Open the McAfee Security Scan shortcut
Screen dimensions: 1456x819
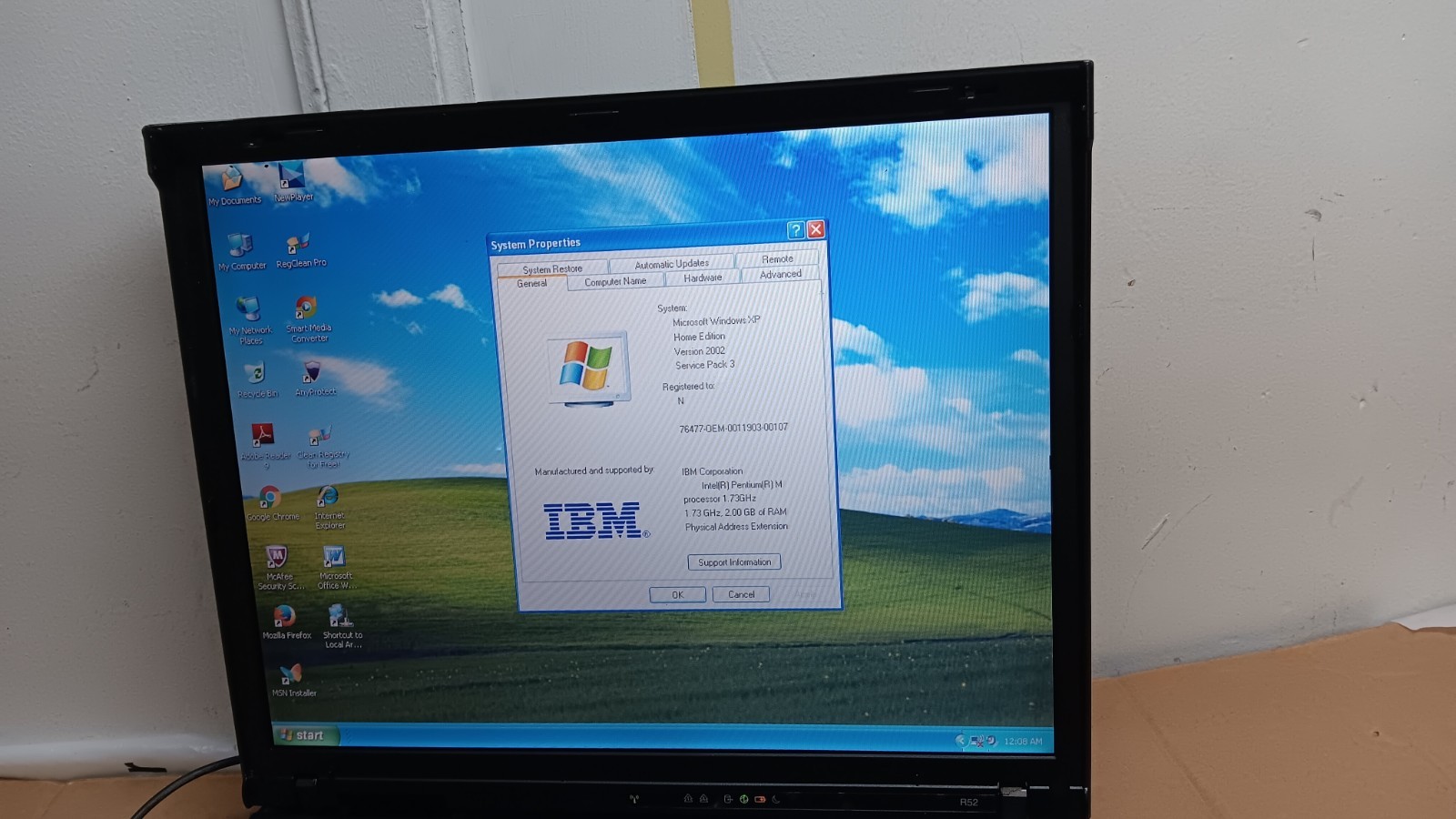[x=278, y=568]
